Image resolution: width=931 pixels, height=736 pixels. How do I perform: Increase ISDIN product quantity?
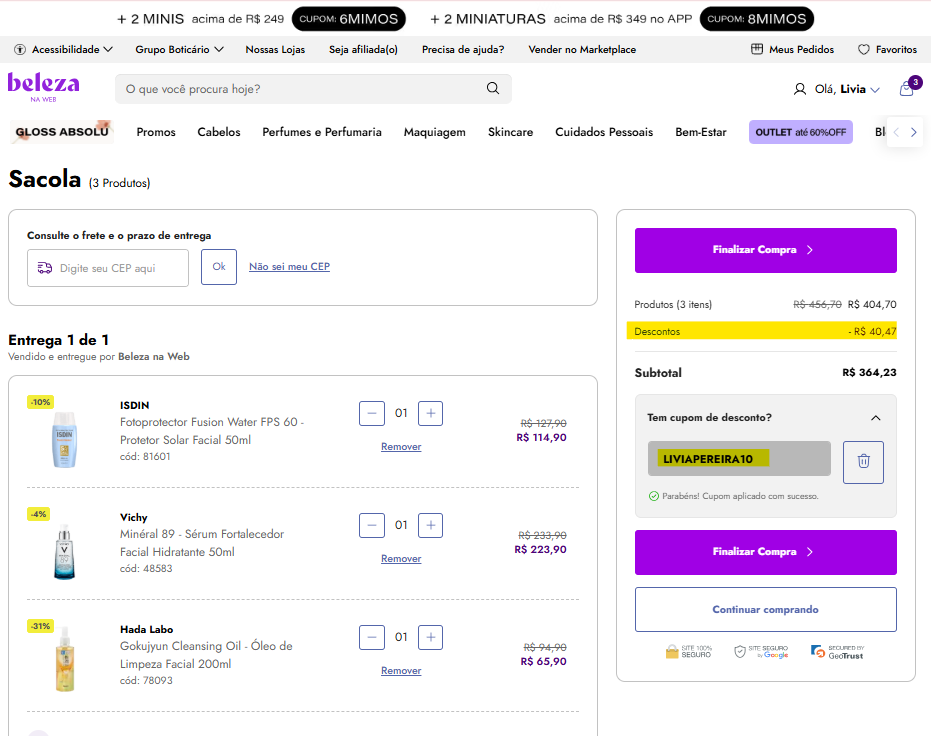(430, 413)
